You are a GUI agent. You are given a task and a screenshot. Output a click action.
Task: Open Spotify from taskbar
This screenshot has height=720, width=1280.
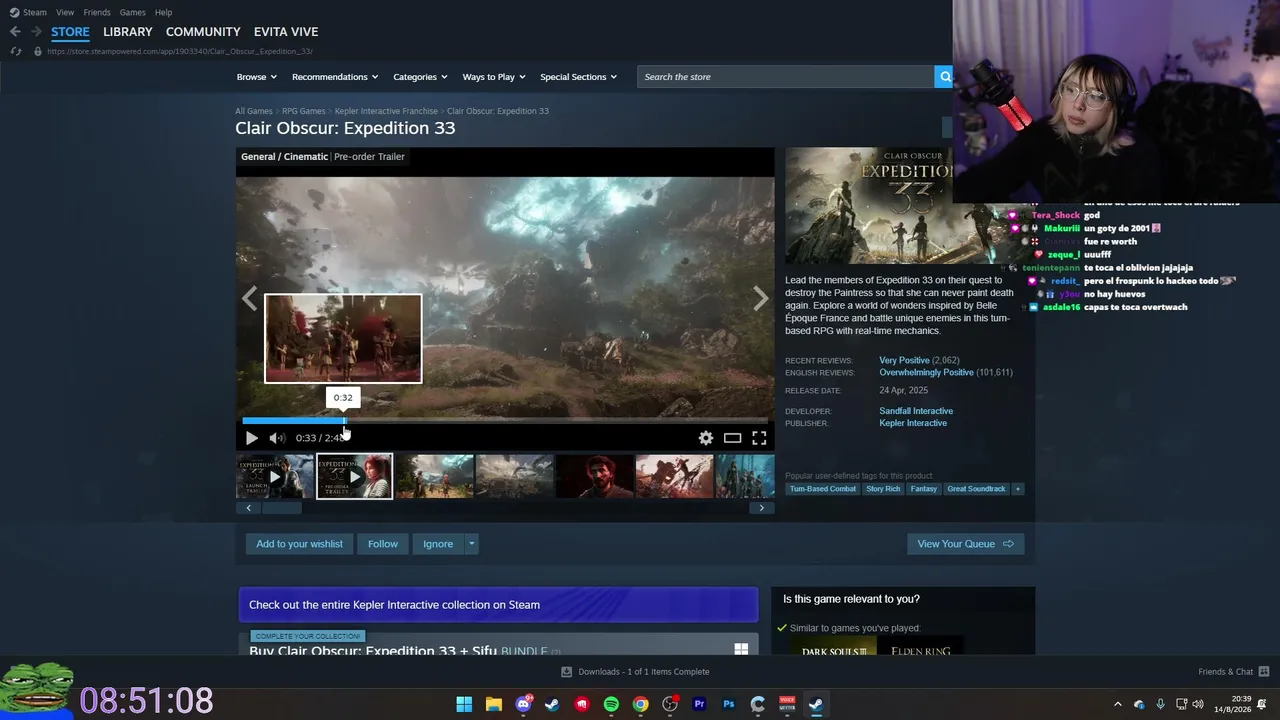coord(611,704)
